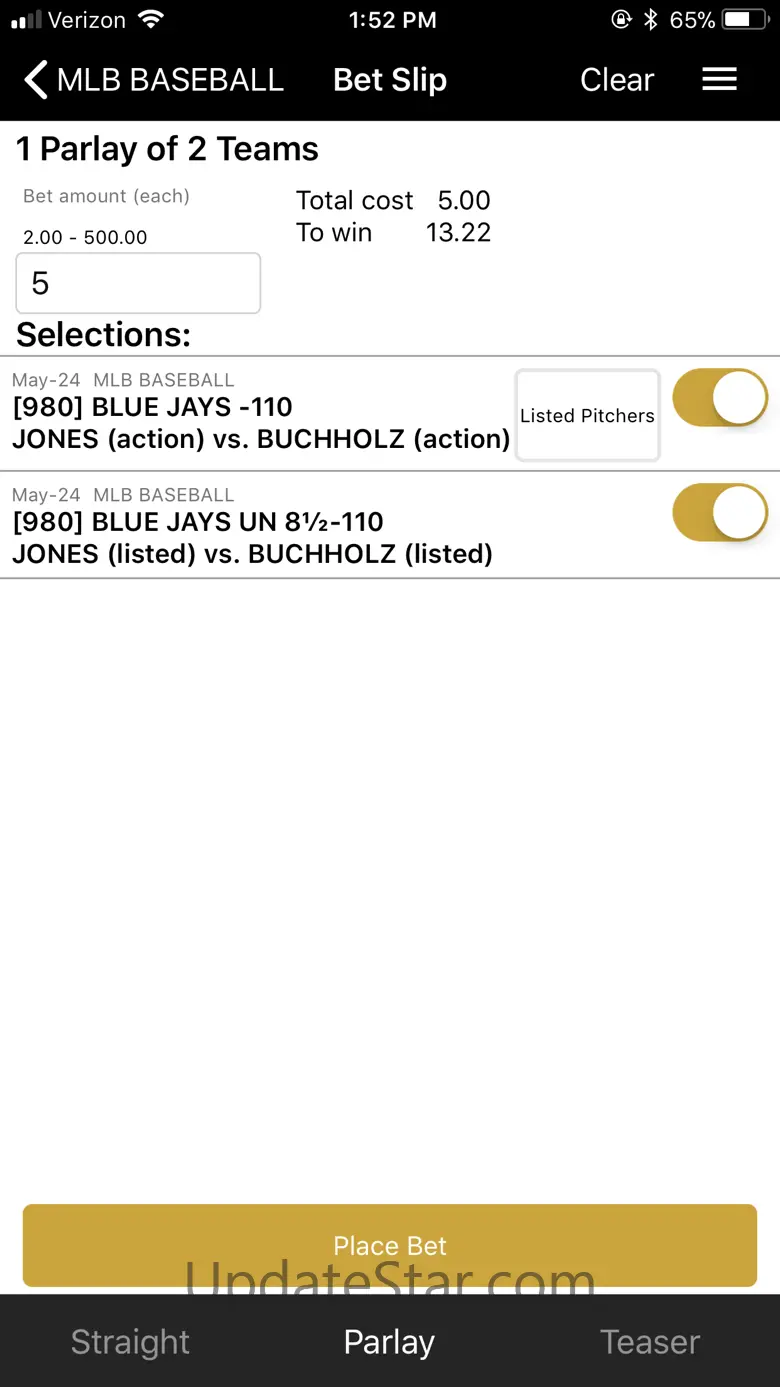Open the Listed Pitchers option selector
The image size is (780, 1387).
coord(587,416)
